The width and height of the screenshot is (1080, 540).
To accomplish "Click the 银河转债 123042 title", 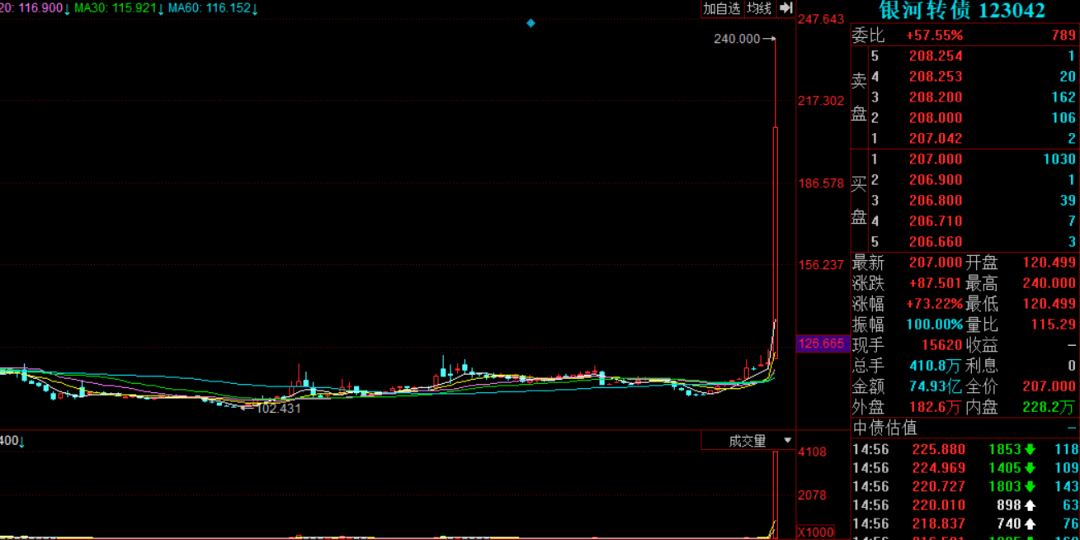I will 962,11.
